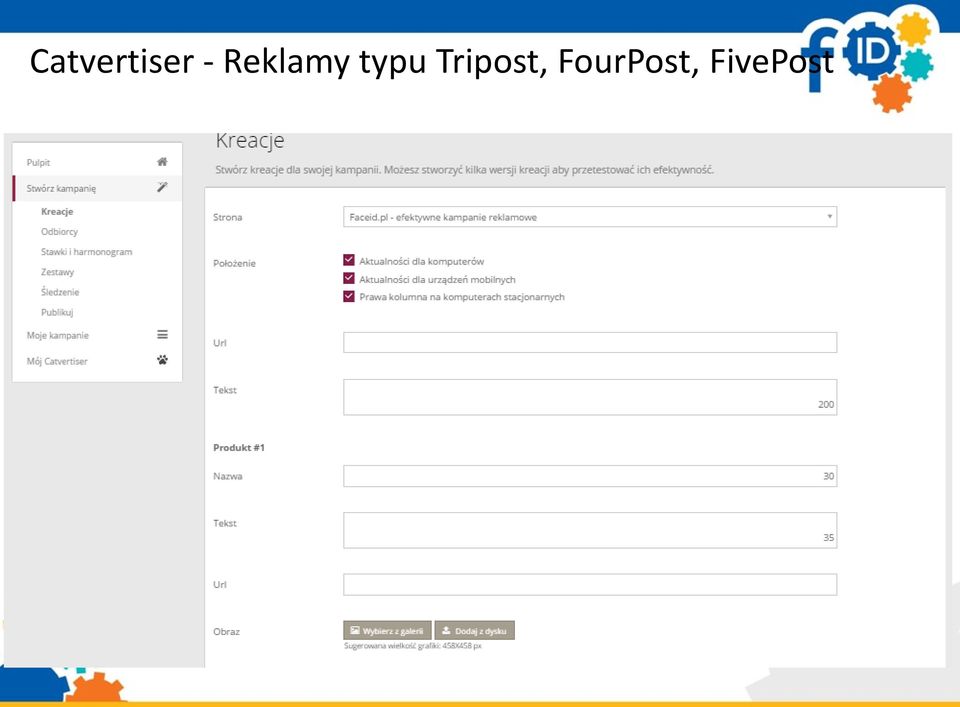Image resolution: width=960 pixels, height=707 pixels.
Task: Focus the Produkt #1 Url field
Action: (x=590, y=584)
